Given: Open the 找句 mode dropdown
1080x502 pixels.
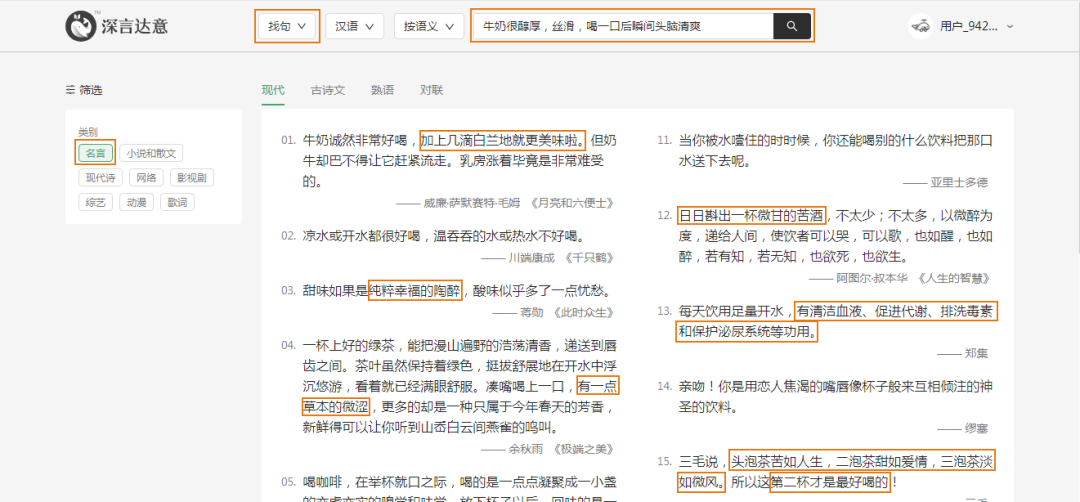Looking at the screenshot, I should tap(287, 26).
